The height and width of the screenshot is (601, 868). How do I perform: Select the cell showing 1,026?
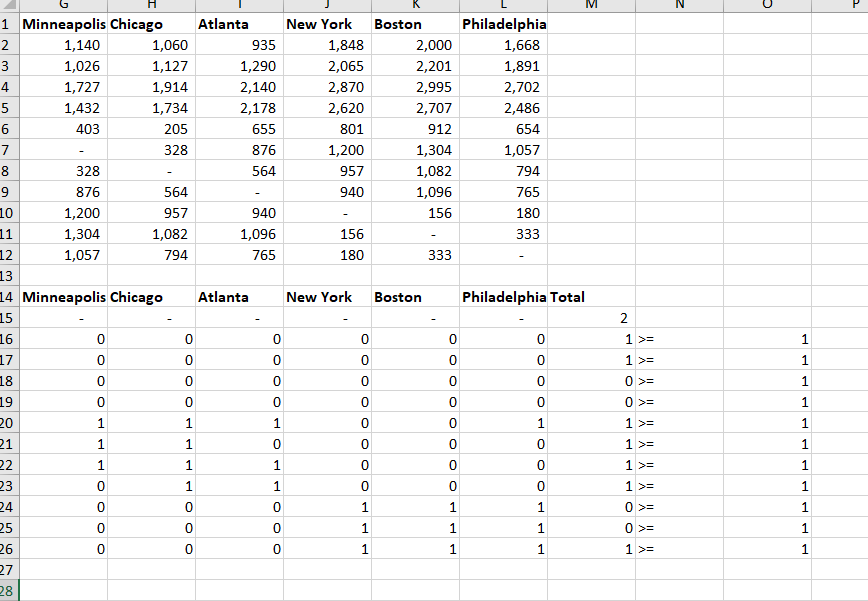pos(63,66)
